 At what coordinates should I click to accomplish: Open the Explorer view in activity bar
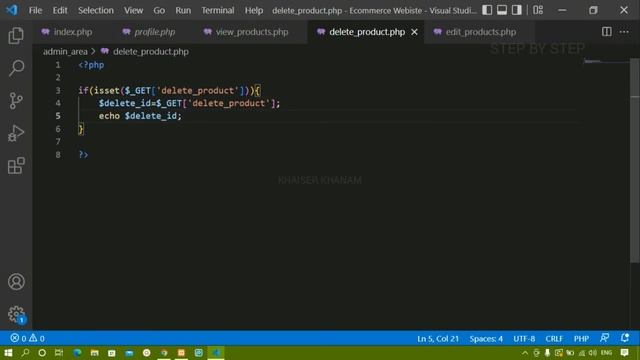pos(16,36)
